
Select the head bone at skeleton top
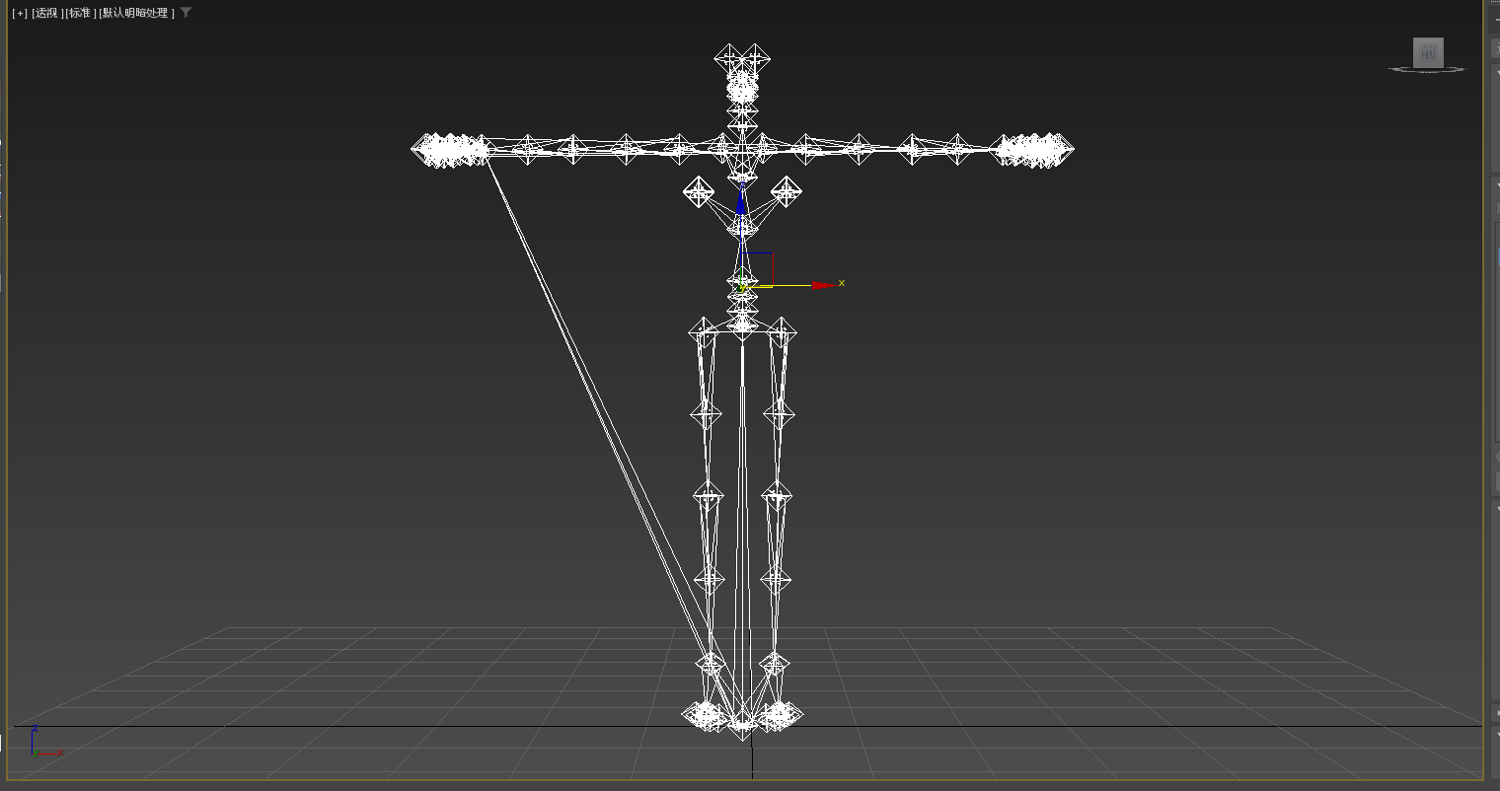point(742,60)
